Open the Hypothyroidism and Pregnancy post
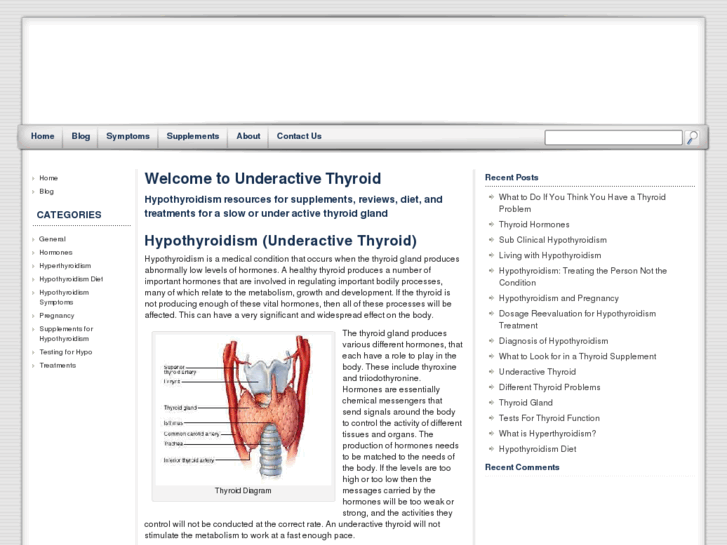This screenshot has height=545, width=727. pyautogui.click(x=559, y=298)
